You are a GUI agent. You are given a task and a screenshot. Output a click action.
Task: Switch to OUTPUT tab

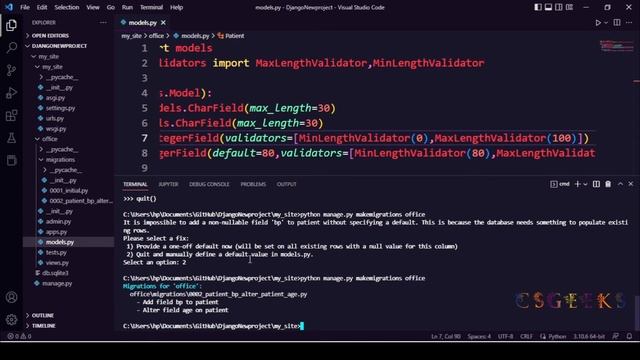[286, 184]
